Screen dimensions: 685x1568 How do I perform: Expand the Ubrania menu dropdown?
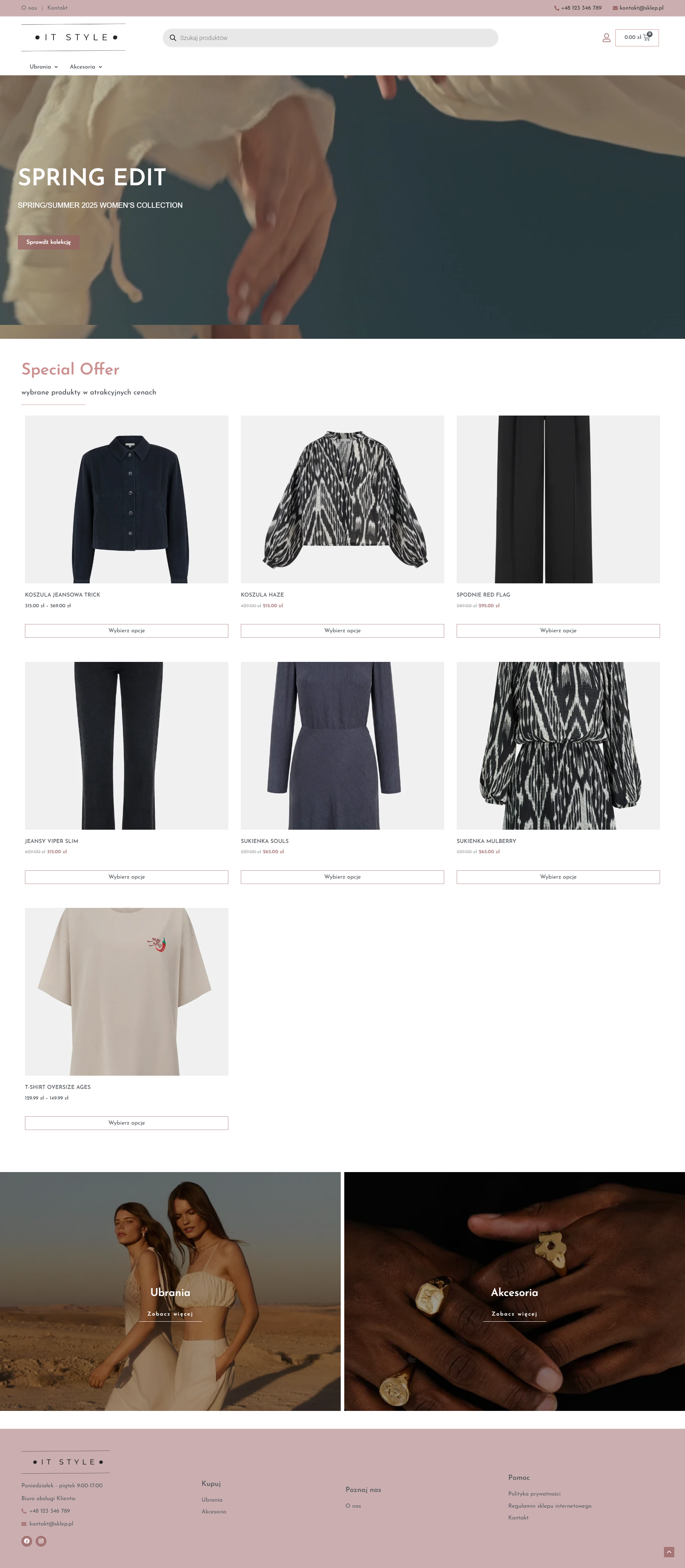pyautogui.click(x=44, y=67)
